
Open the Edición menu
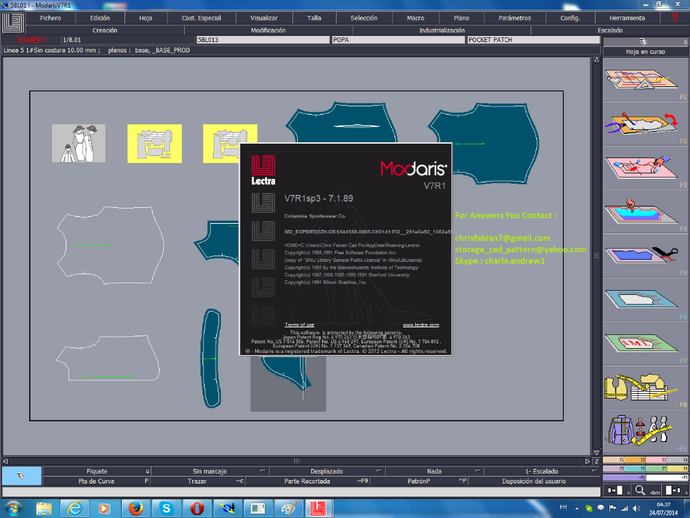click(100, 18)
